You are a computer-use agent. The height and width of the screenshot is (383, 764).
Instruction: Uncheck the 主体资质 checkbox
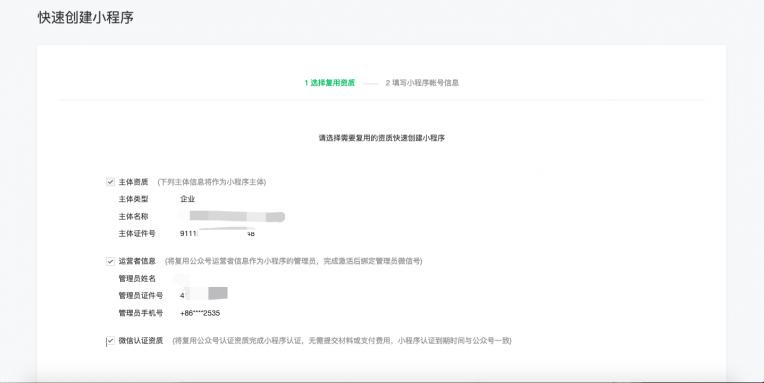coord(111,182)
